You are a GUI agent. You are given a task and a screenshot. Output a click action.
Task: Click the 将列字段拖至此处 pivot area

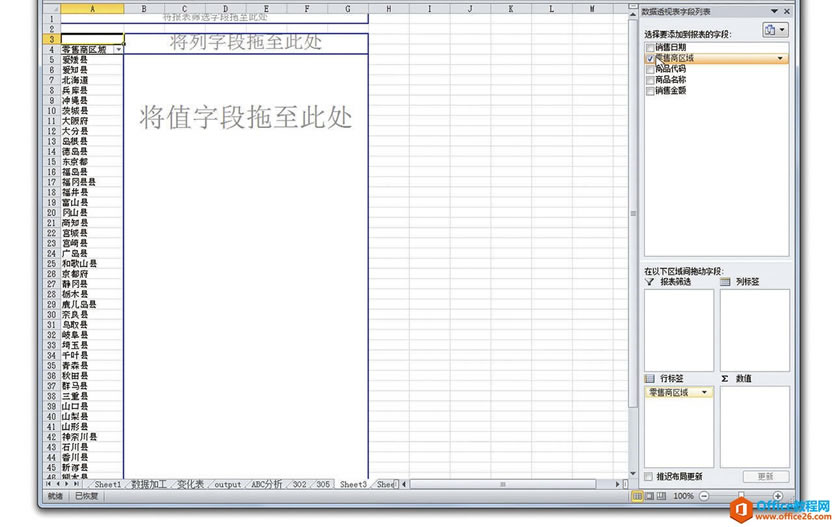246,42
